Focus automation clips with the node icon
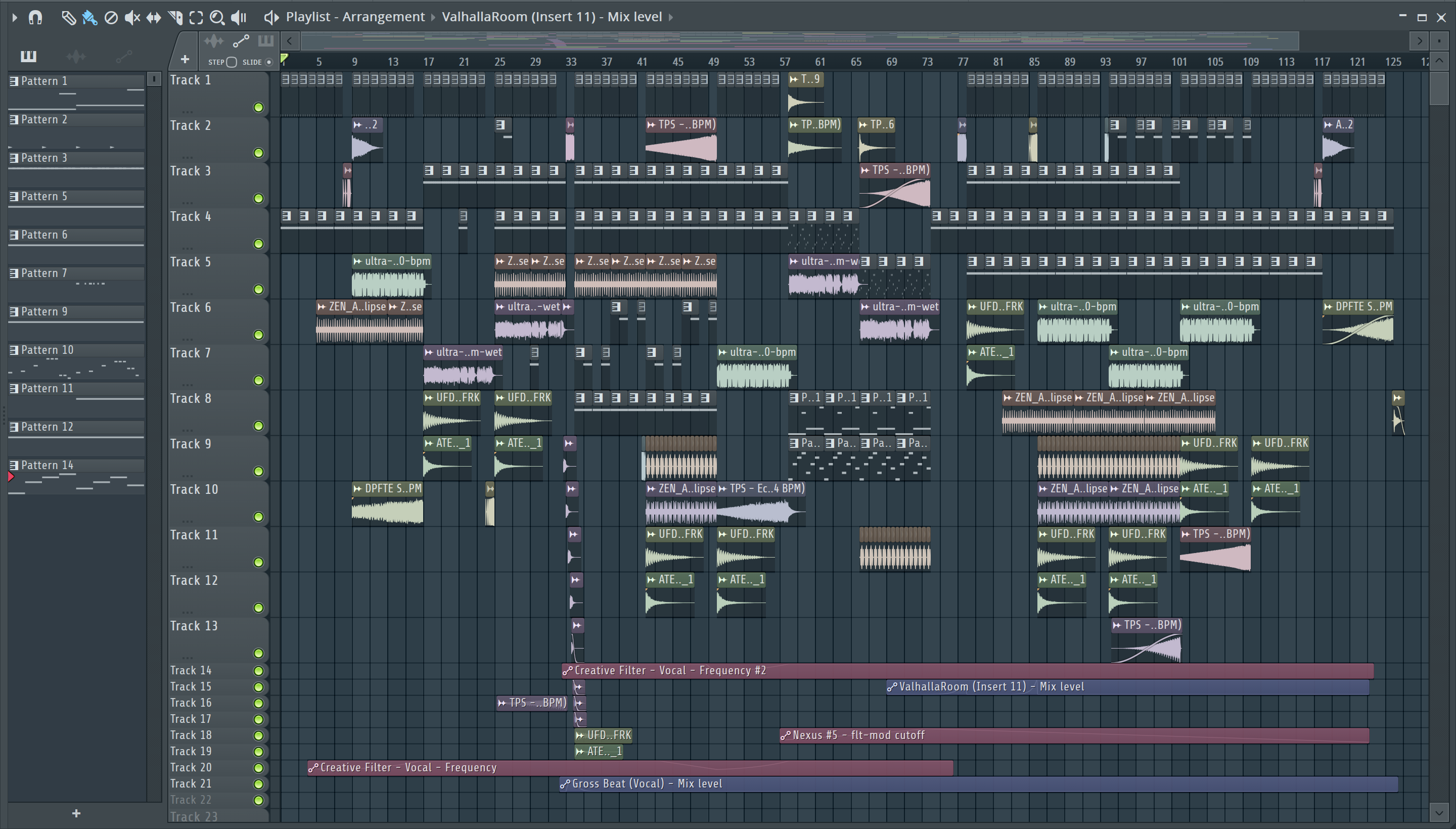The height and width of the screenshot is (829, 1456). pos(241,41)
